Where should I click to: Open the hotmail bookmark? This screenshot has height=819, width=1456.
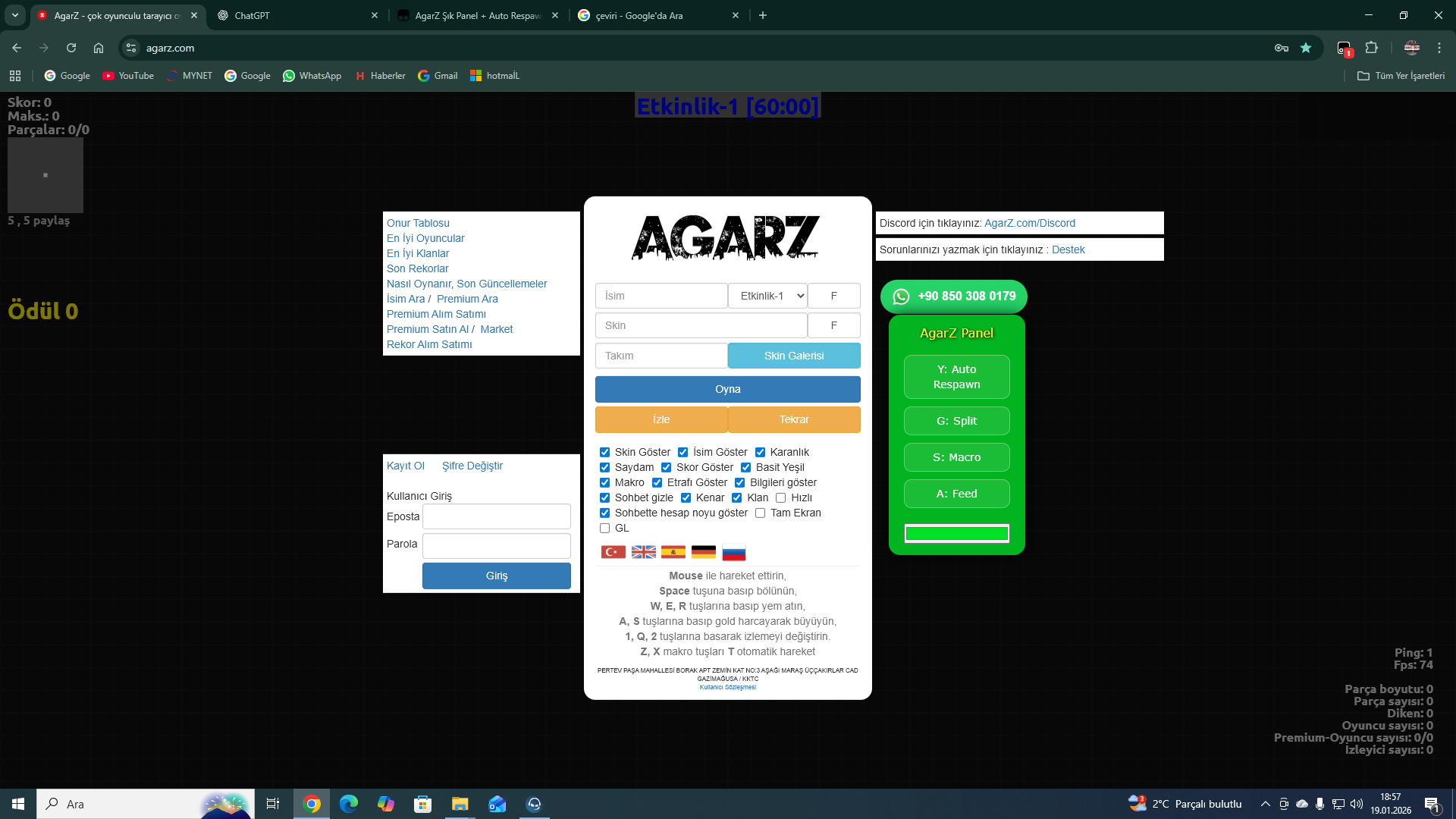point(494,76)
